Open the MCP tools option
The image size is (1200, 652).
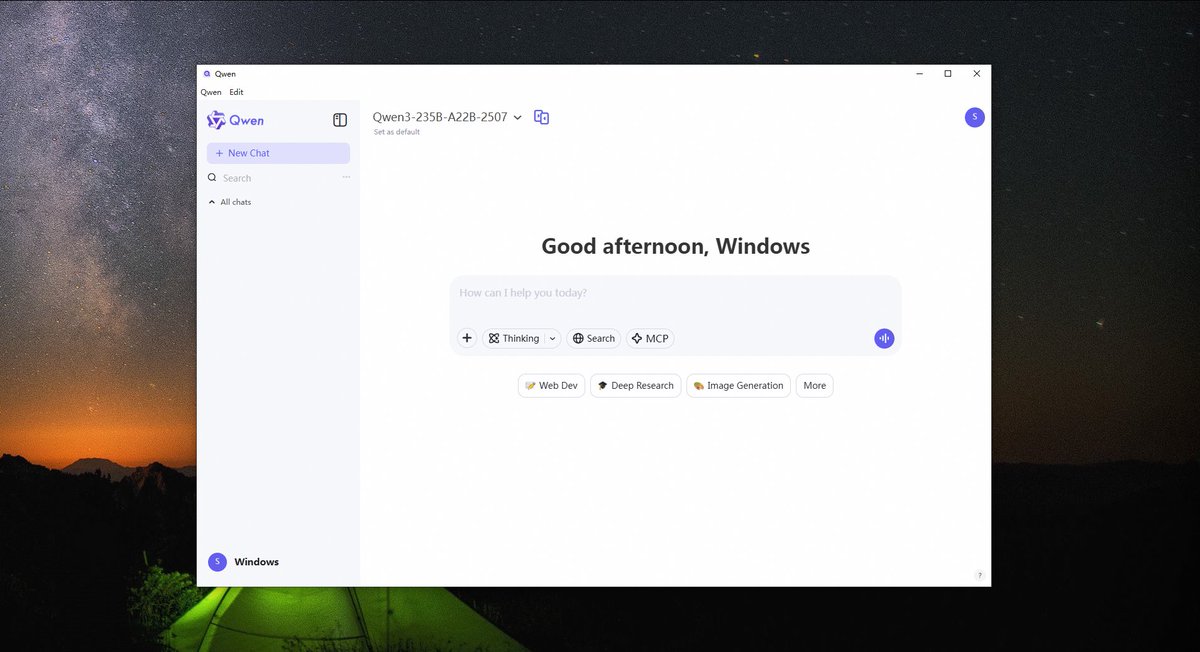pyautogui.click(x=650, y=338)
